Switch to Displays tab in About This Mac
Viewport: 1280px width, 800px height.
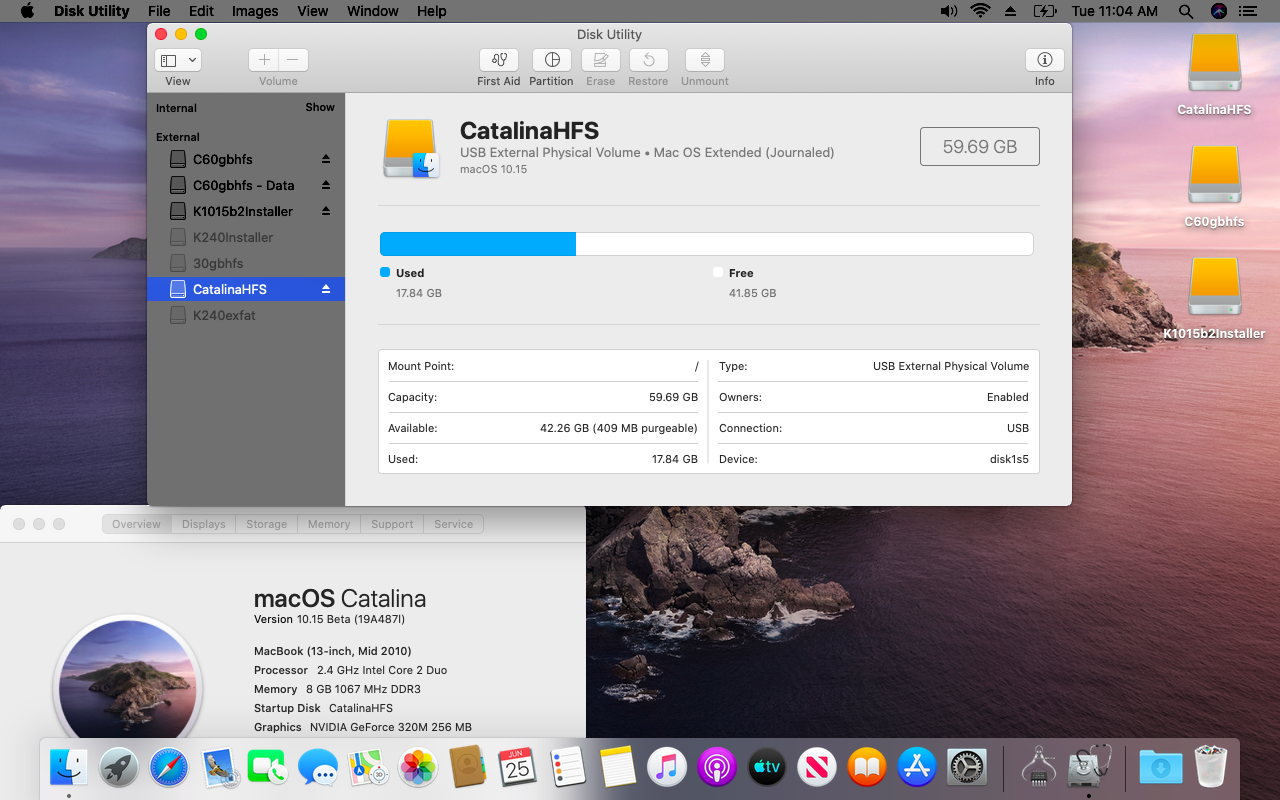[204, 524]
